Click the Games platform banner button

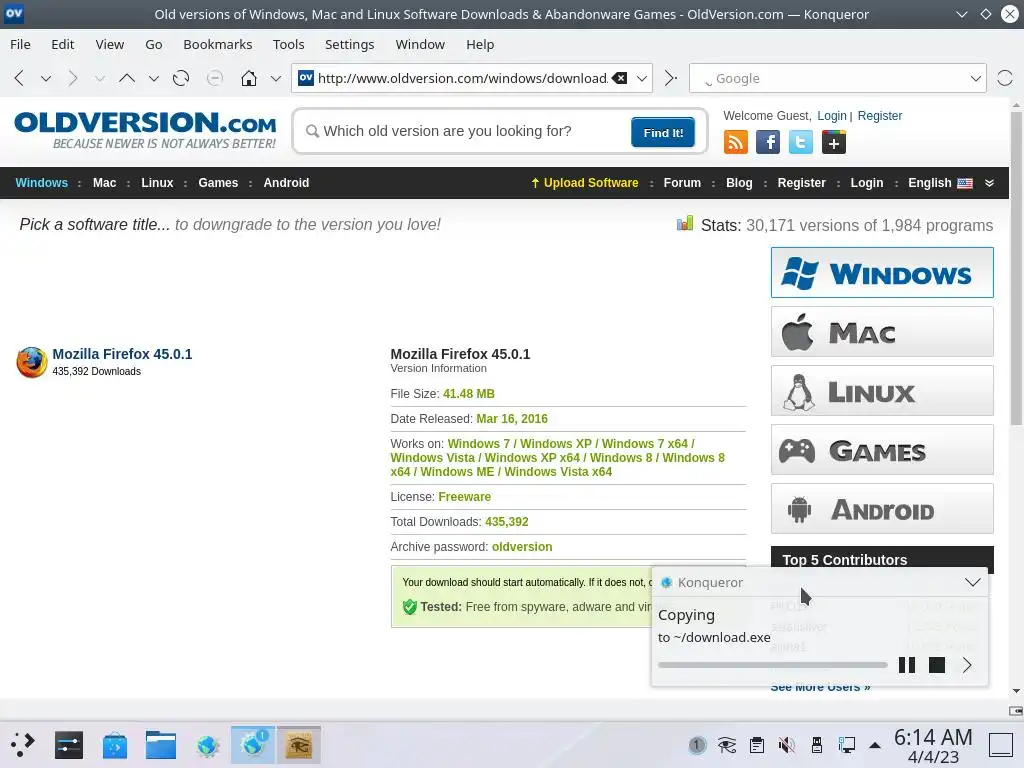[882, 450]
